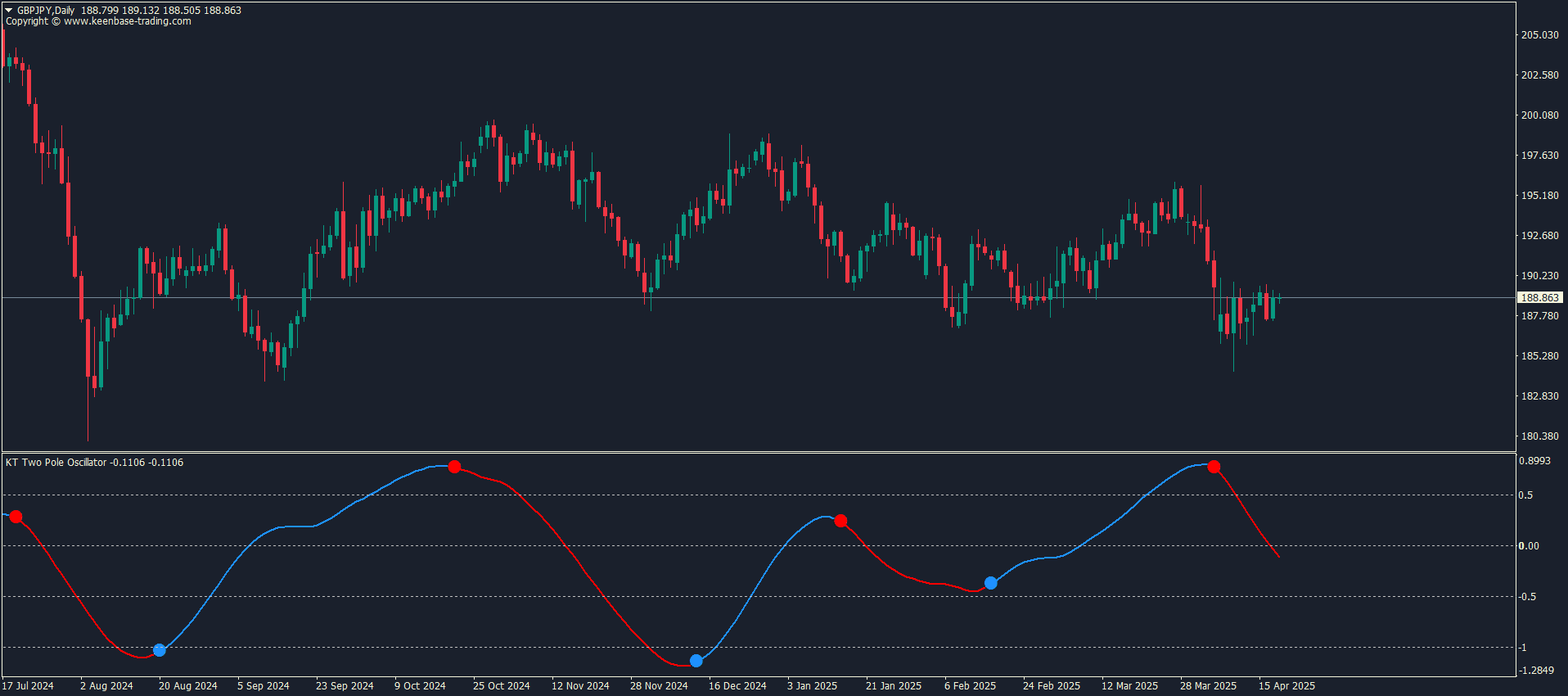
Task: Click the 182.830 price scale label
Action: (1540, 396)
